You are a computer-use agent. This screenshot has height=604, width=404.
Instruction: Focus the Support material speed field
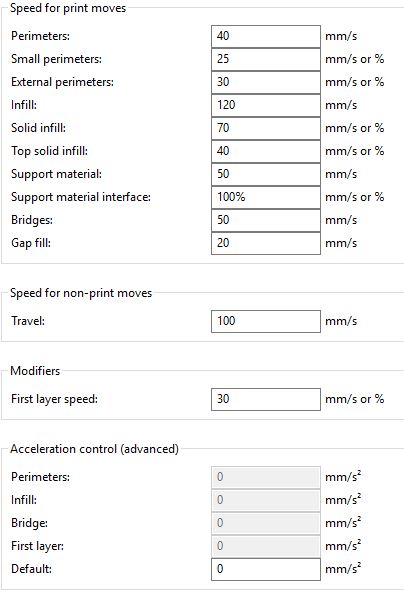(x=266, y=174)
